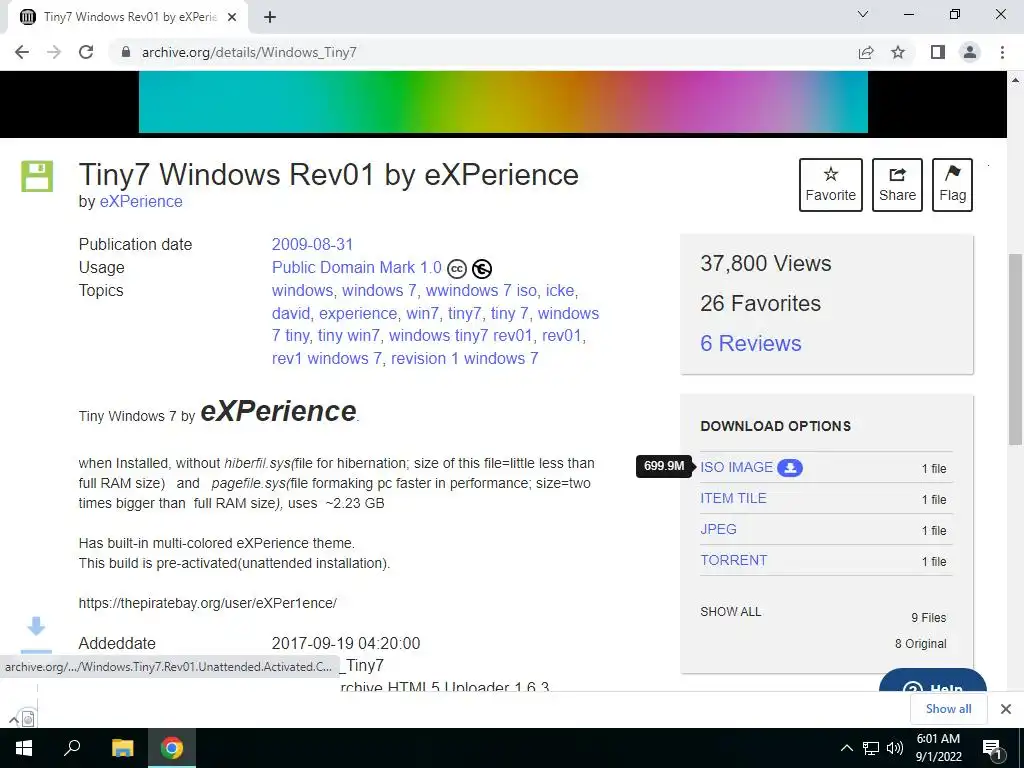Open the taskbar clock and date
The image size is (1024, 768).
pos(938,748)
